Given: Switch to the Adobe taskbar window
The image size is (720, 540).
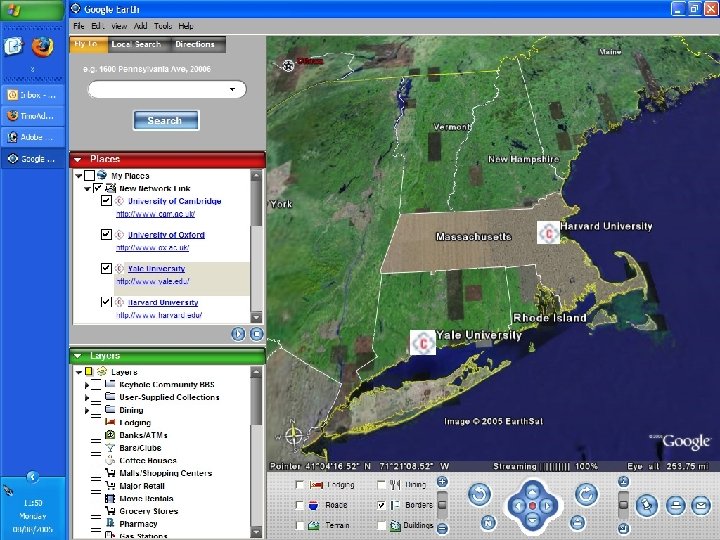Looking at the screenshot, I should click(33, 137).
